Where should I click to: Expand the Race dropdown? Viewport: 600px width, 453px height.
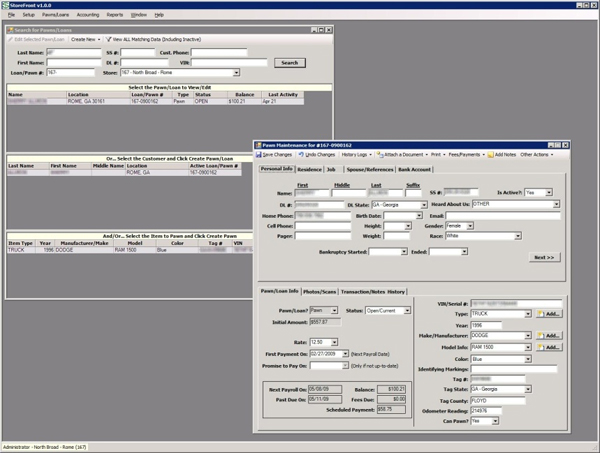pos(518,236)
